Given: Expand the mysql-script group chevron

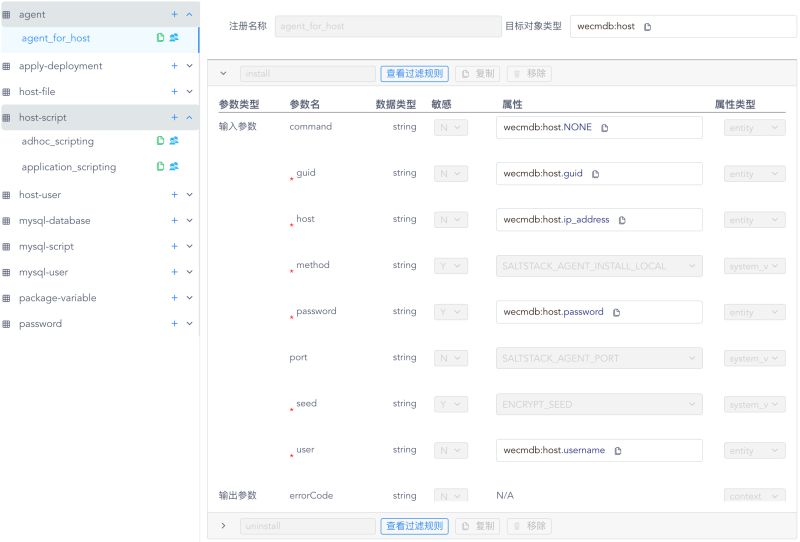Looking at the screenshot, I should coord(189,246).
